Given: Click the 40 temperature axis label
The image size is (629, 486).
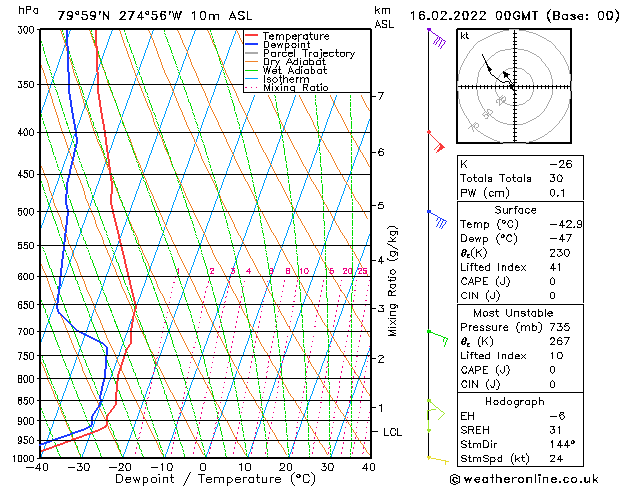Looking at the screenshot, I should coord(368,467).
